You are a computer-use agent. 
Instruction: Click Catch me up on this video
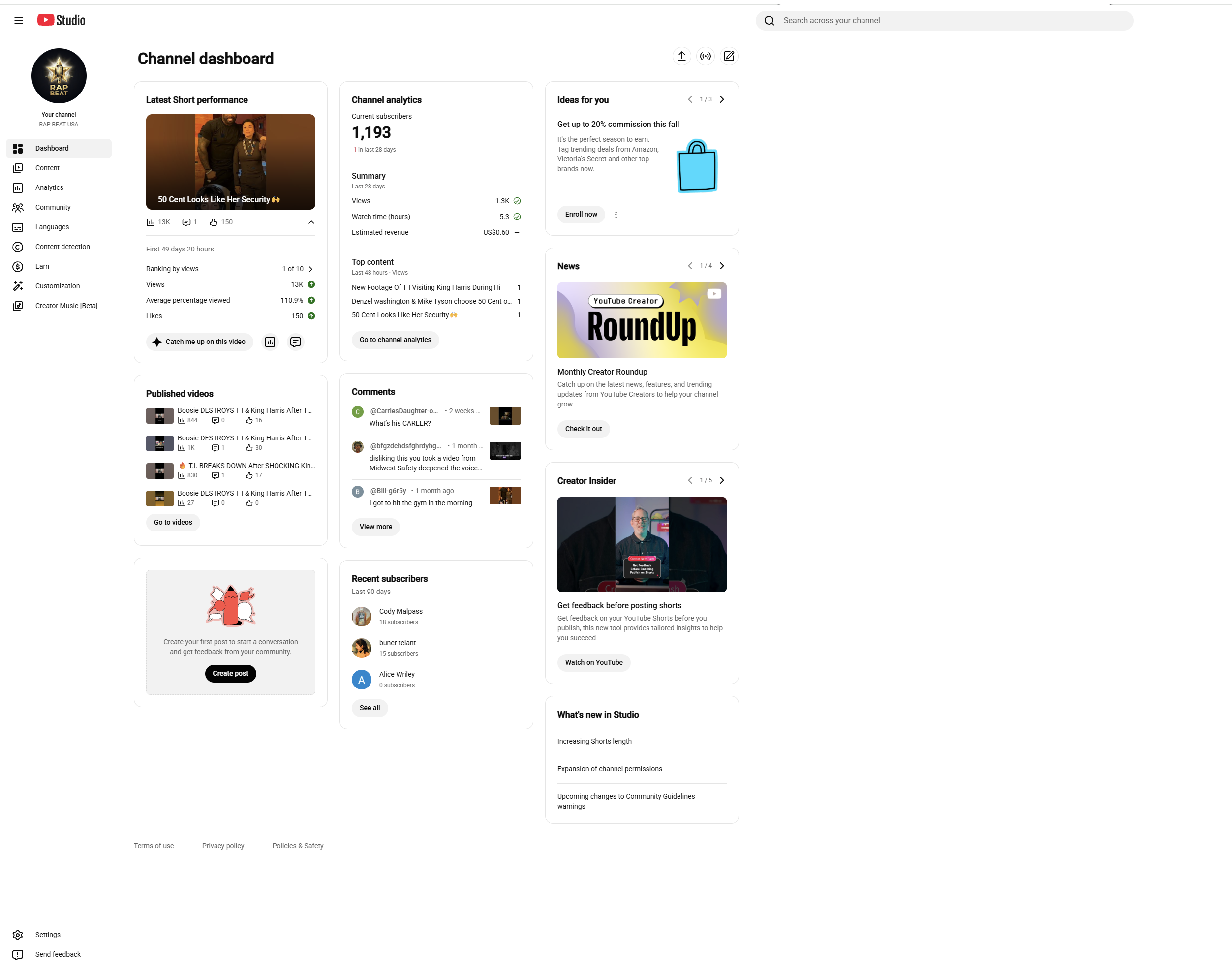[x=199, y=342]
